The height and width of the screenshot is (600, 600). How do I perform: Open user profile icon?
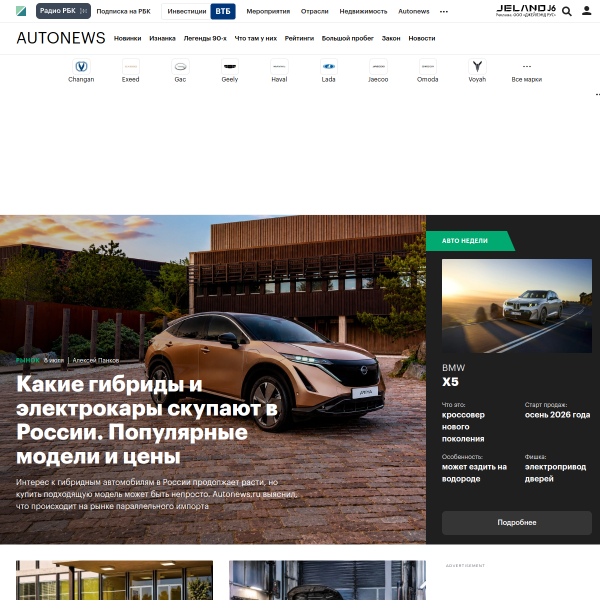[x=586, y=11]
